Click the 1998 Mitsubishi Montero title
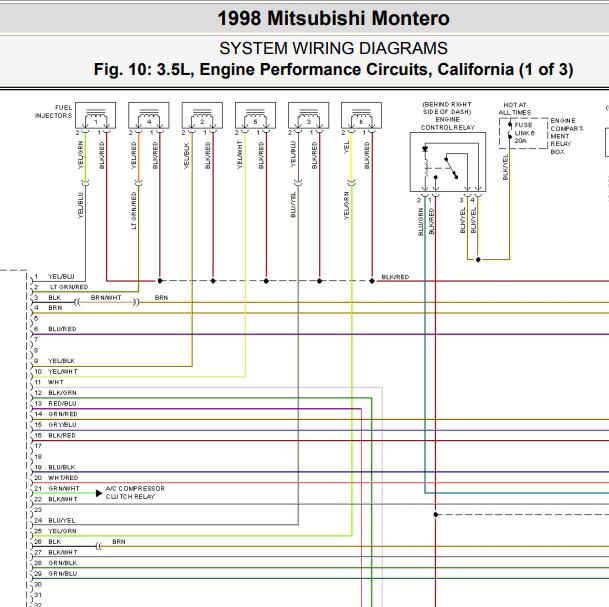The width and height of the screenshot is (609, 607). point(333,18)
